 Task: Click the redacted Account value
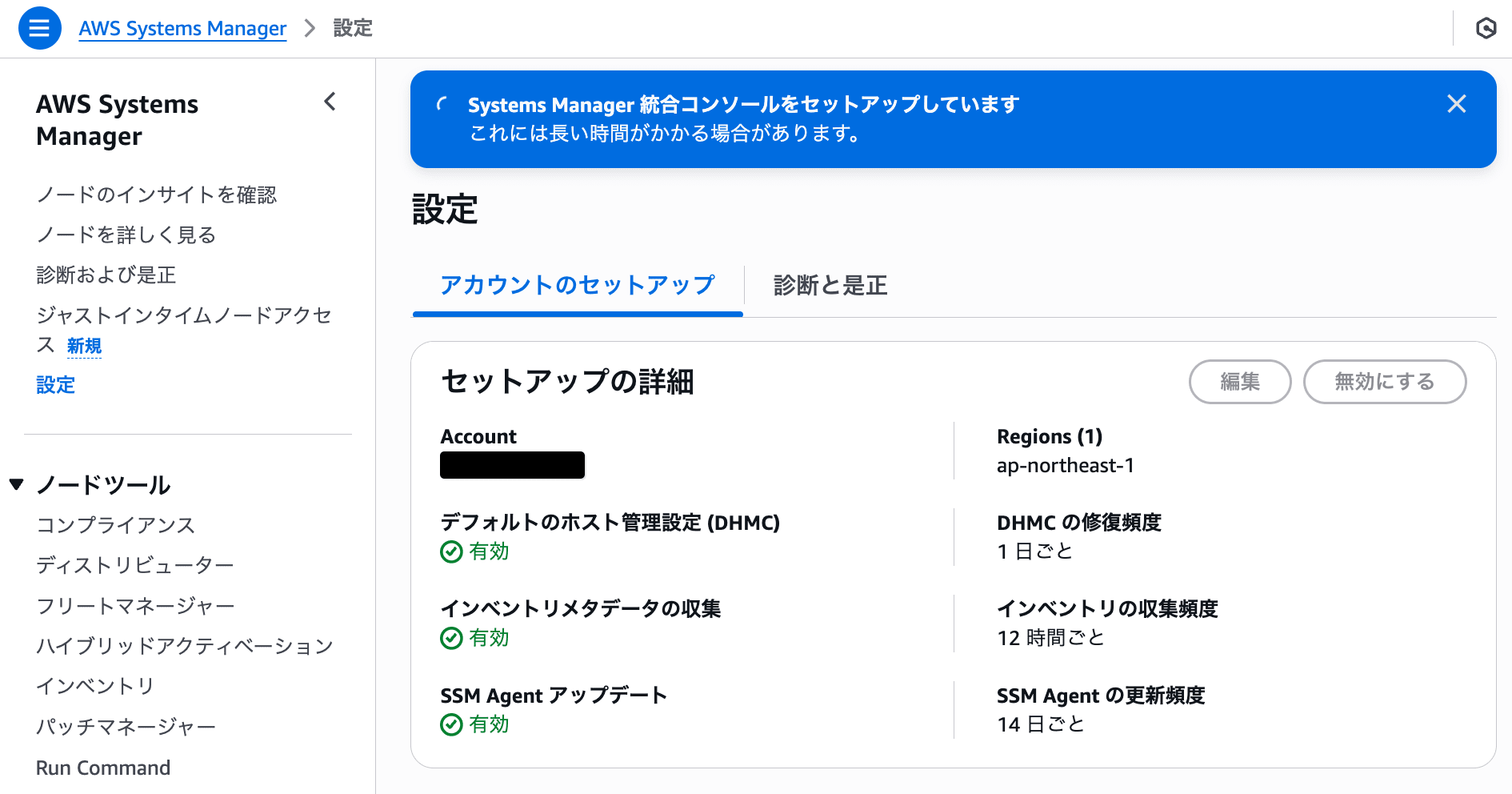(x=512, y=465)
